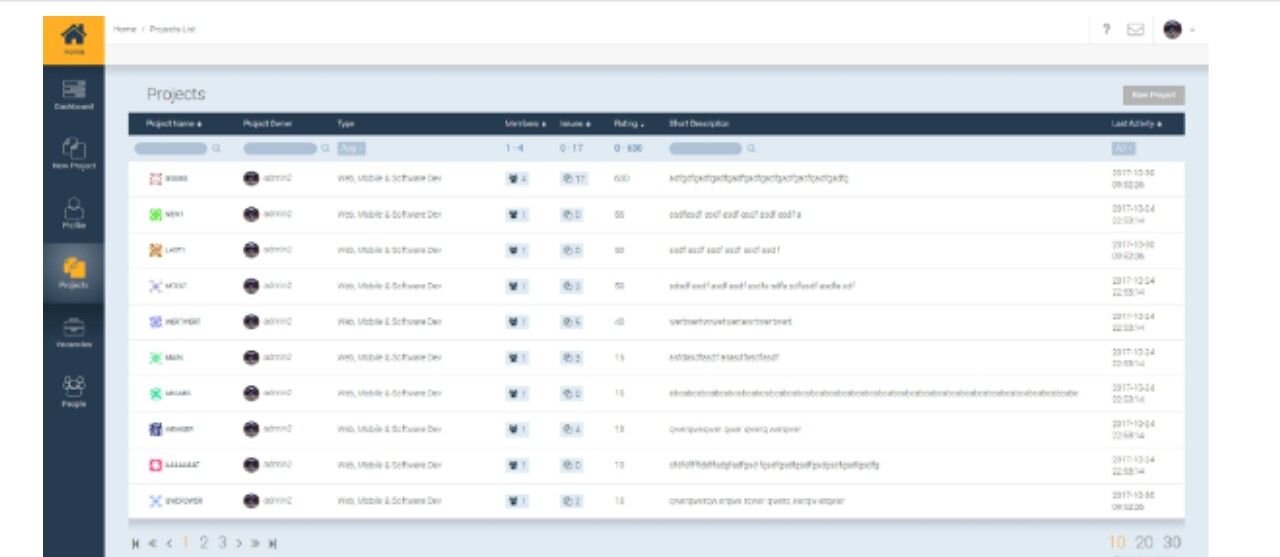The width and height of the screenshot is (1280, 557).
Task: Open the last row project with blue X icon
Action: [154, 501]
